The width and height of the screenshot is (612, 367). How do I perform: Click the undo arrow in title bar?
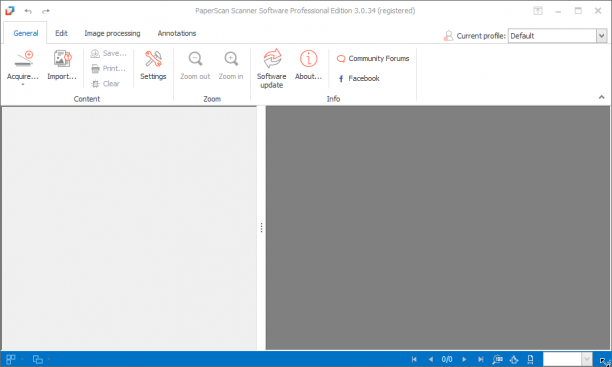(x=28, y=11)
